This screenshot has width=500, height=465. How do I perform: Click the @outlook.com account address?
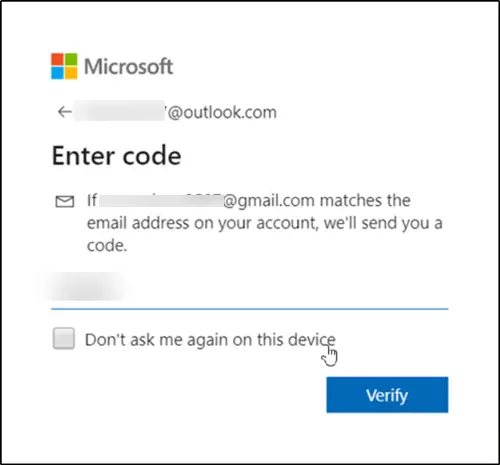click(x=175, y=112)
